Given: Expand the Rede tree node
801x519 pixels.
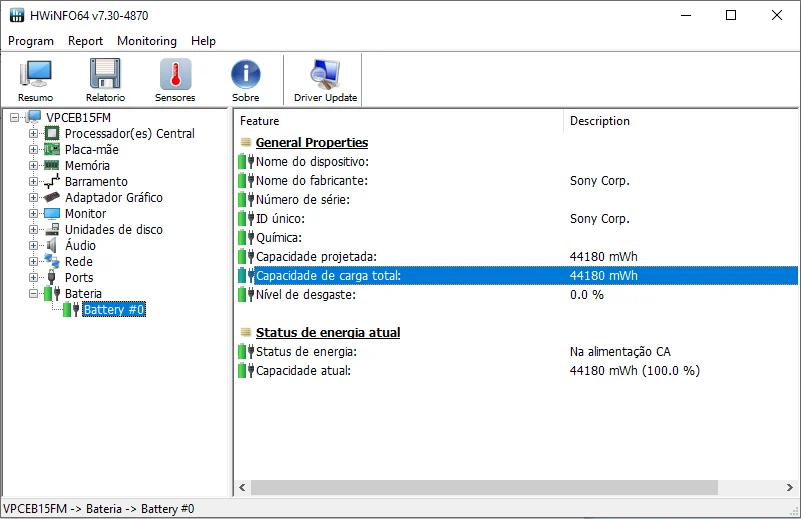Looking at the screenshot, I should pyautogui.click(x=33, y=261).
